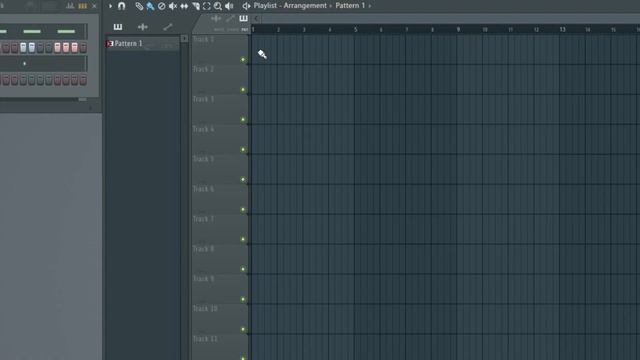Mute Track 3 via its green dot
Screen dimensions: 640x360
tap(243, 120)
